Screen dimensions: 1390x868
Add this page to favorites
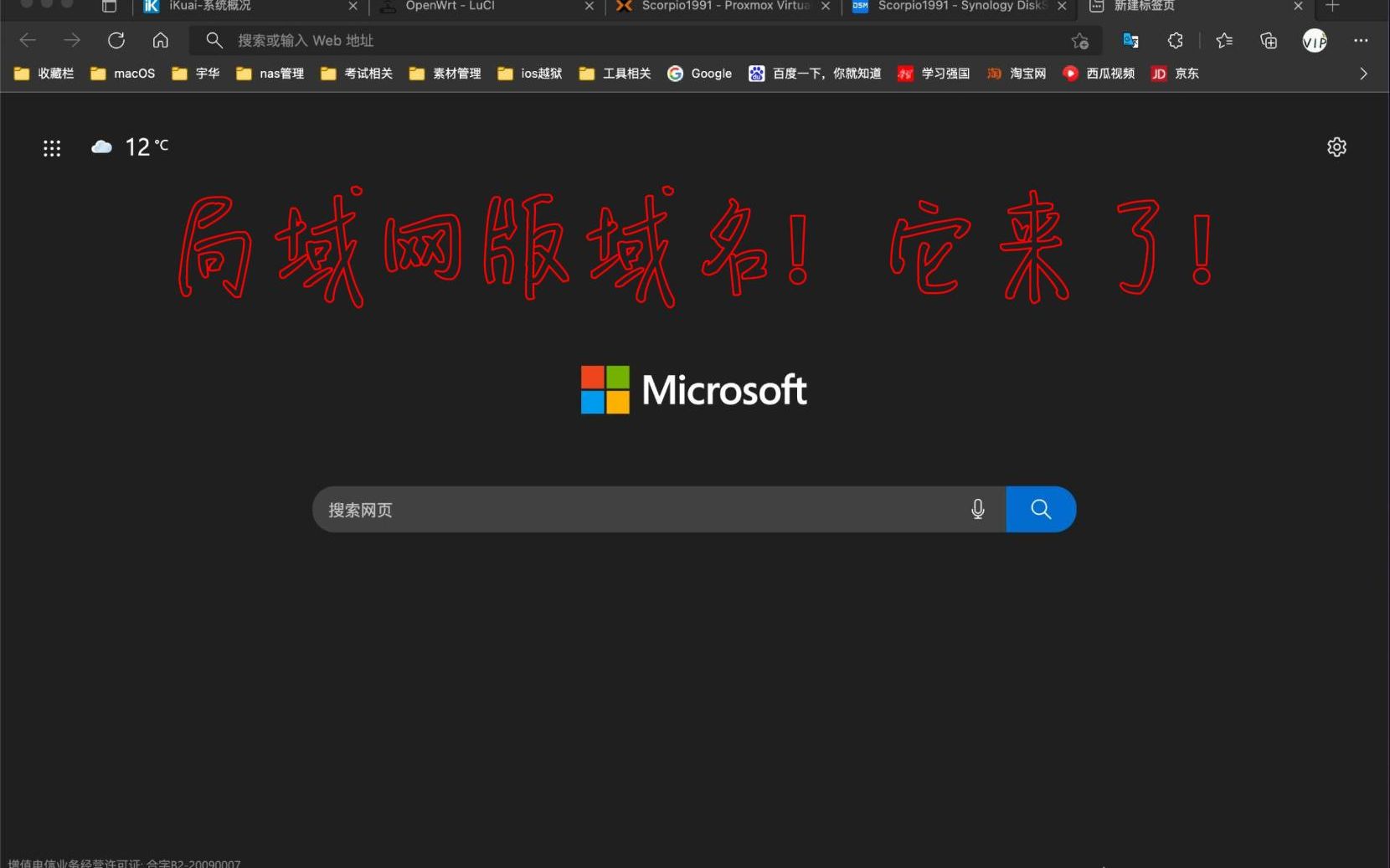1080,40
